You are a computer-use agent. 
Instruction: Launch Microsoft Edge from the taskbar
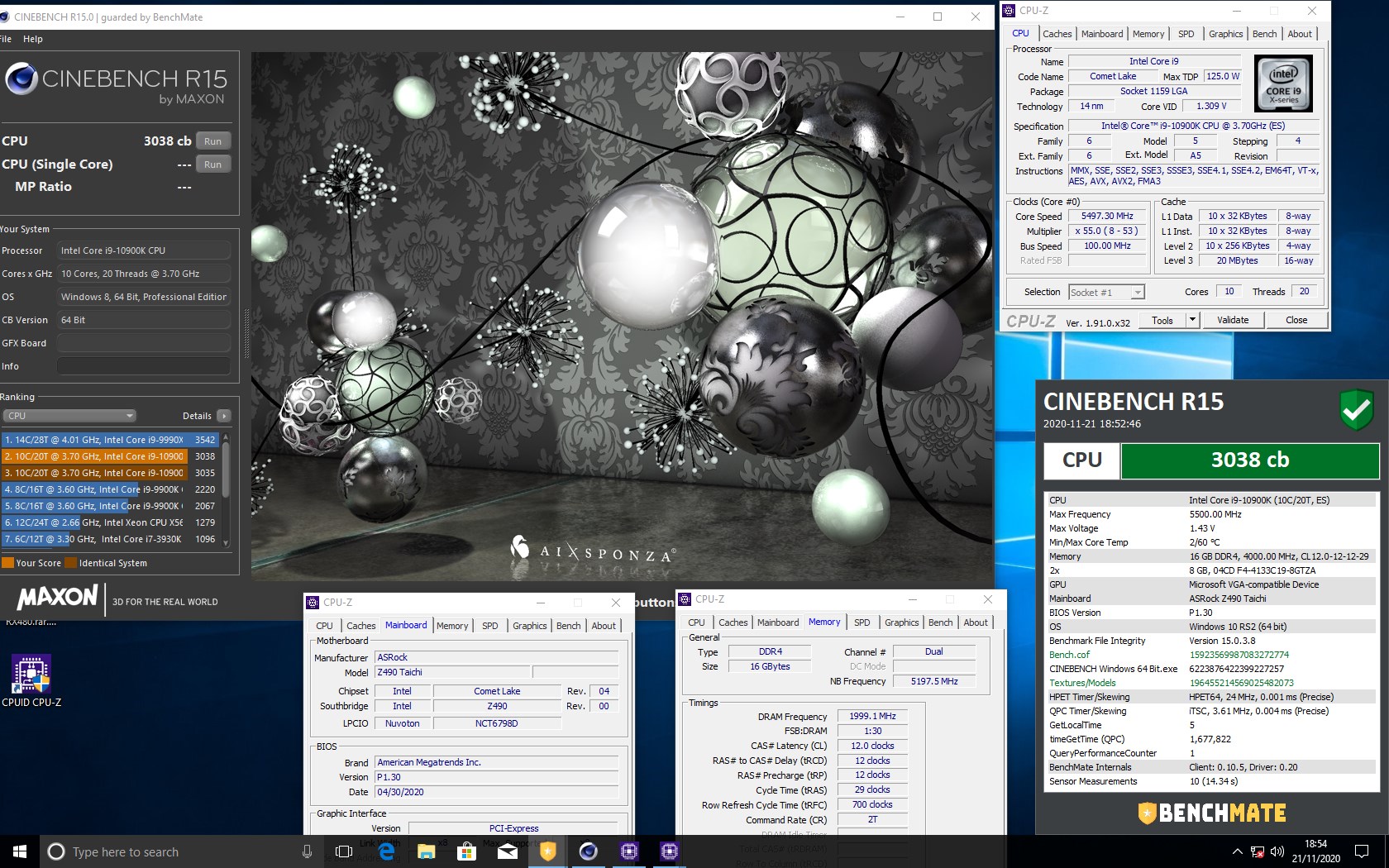pos(385,851)
